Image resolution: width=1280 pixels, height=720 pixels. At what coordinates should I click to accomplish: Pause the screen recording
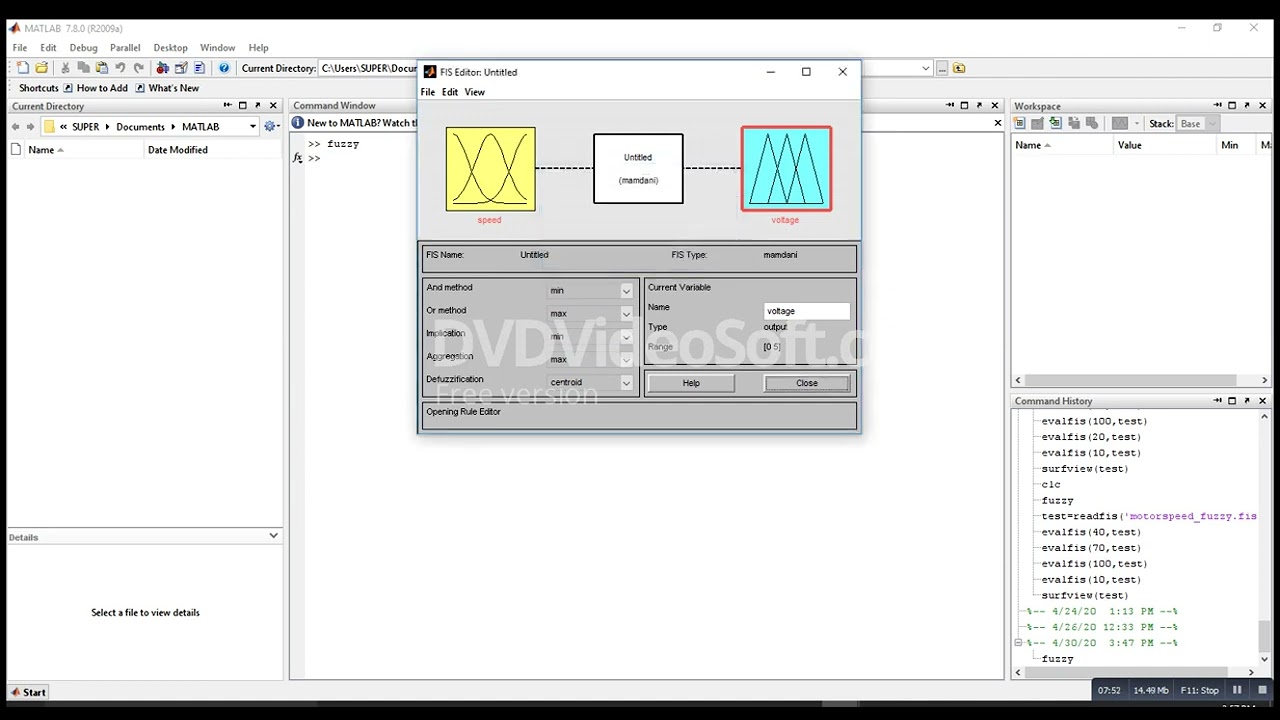[x=1236, y=690]
